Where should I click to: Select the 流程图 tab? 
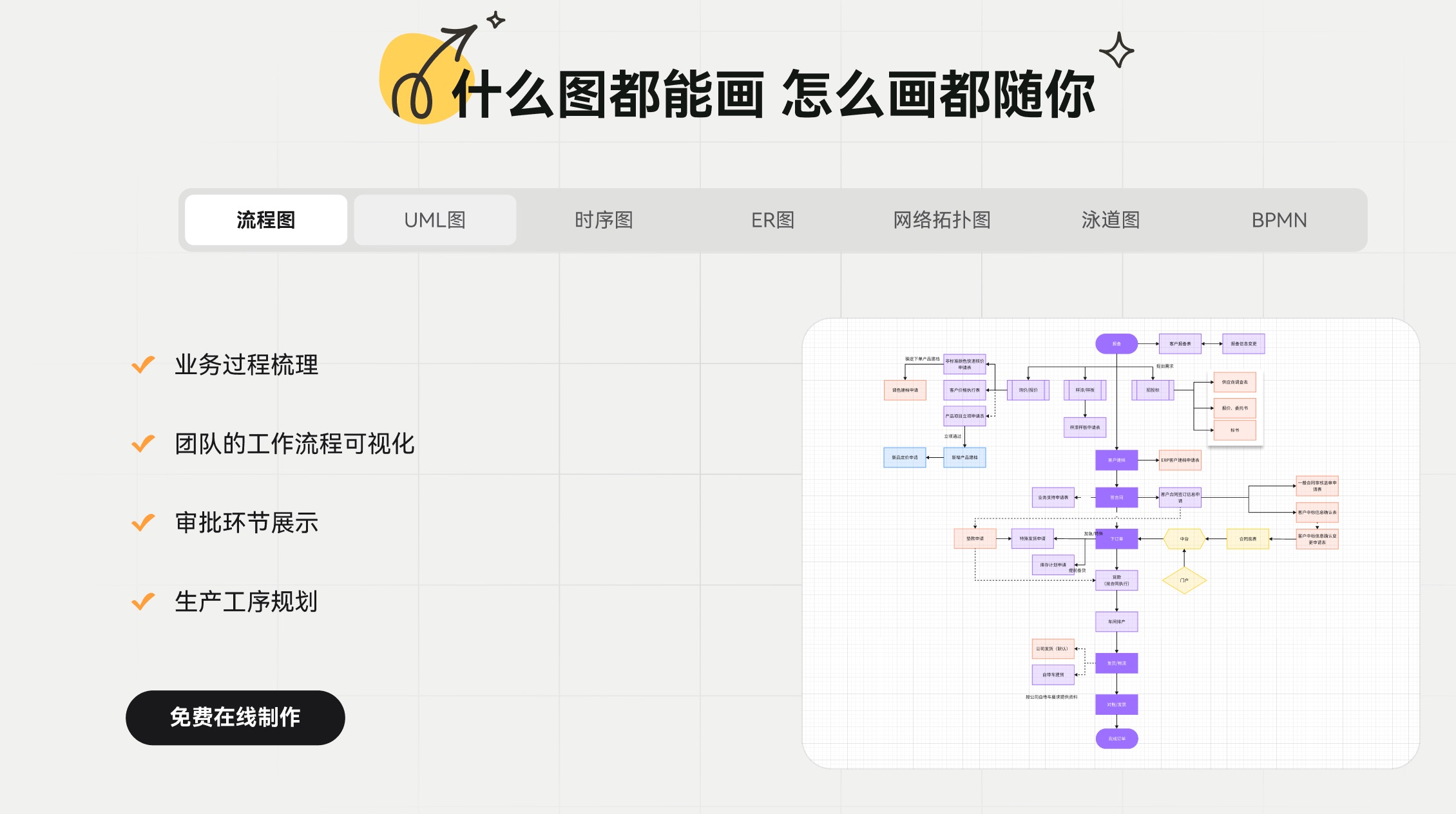(x=265, y=220)
